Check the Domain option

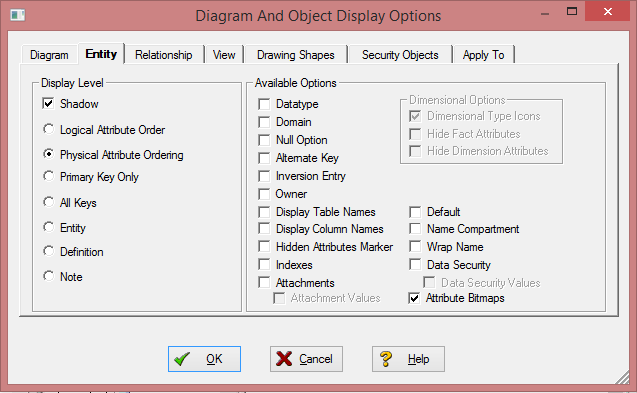coord(264,122)
